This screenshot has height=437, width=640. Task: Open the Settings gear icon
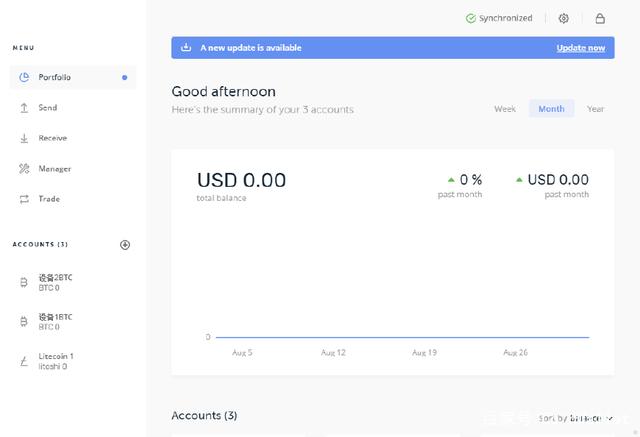[564, 18]
